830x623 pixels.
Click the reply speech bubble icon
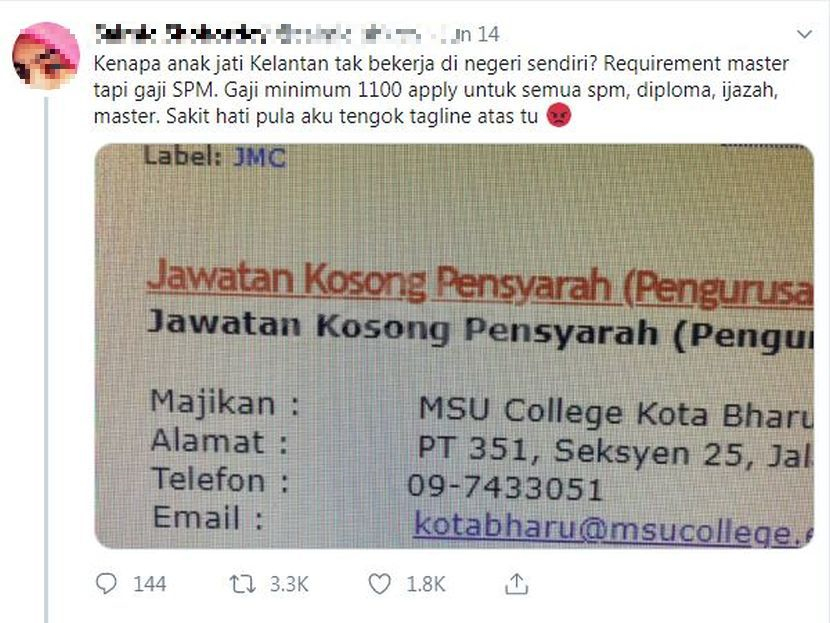[x=106, y=583]
